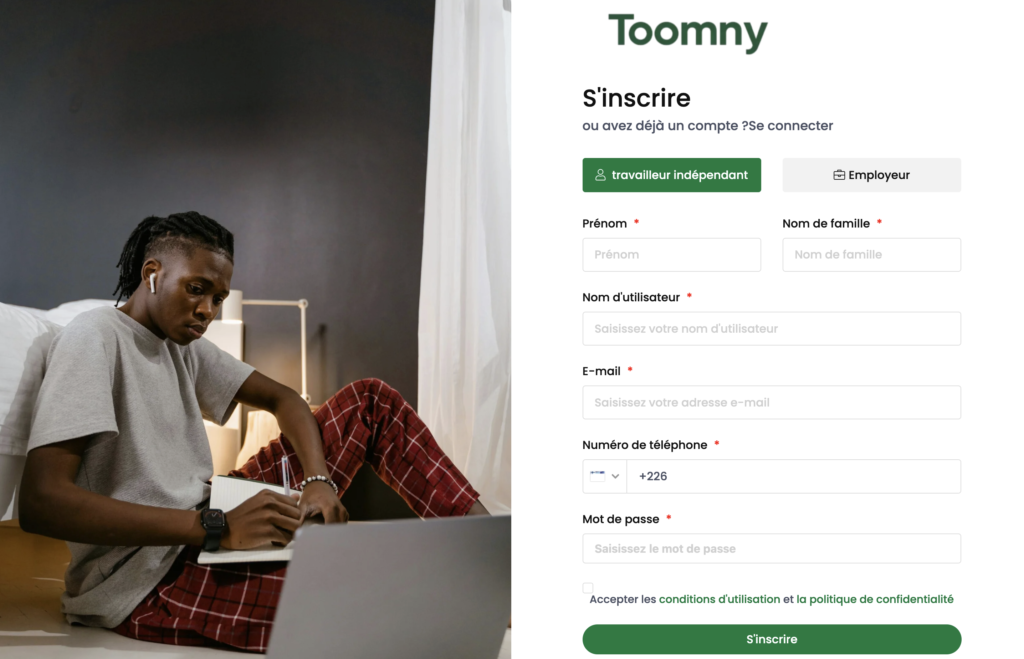Click the photo of man with laptop
The image size is (1024, 659).
point(255,329)
